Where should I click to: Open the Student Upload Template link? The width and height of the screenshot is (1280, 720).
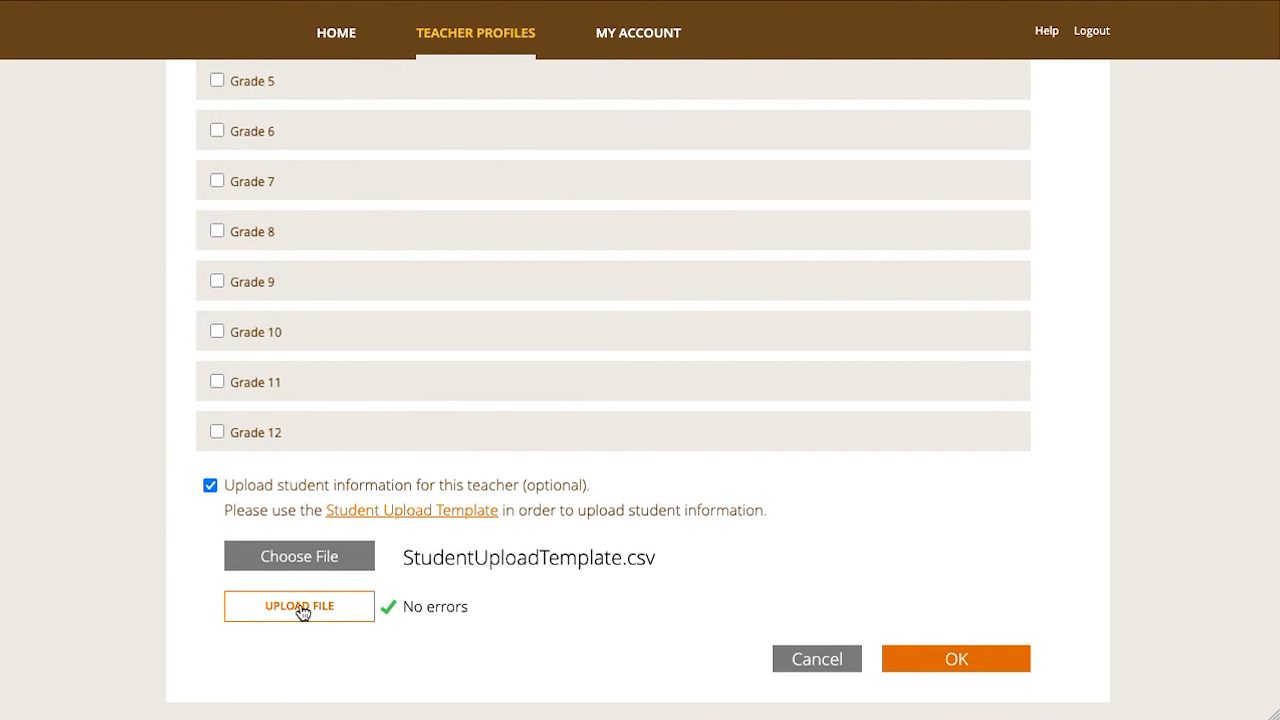[411, 510]
